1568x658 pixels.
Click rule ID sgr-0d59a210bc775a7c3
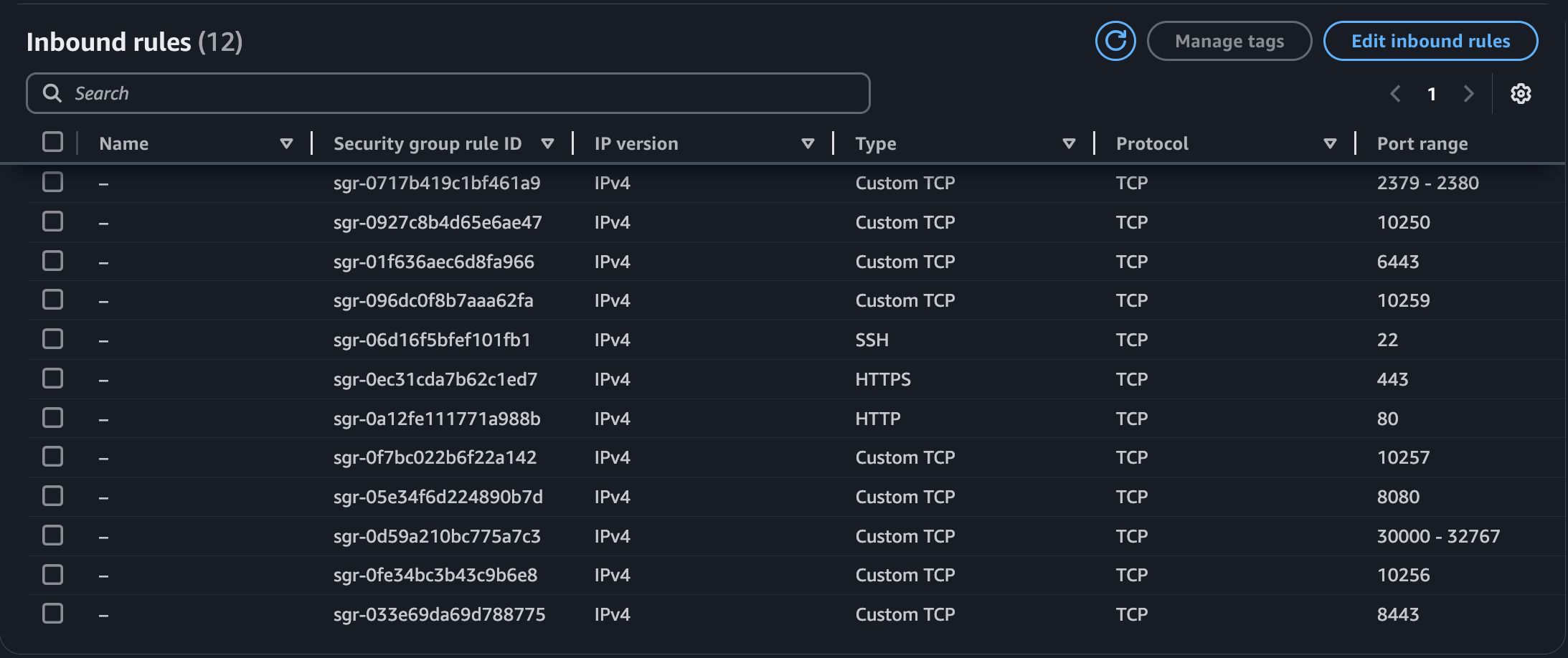437,536
